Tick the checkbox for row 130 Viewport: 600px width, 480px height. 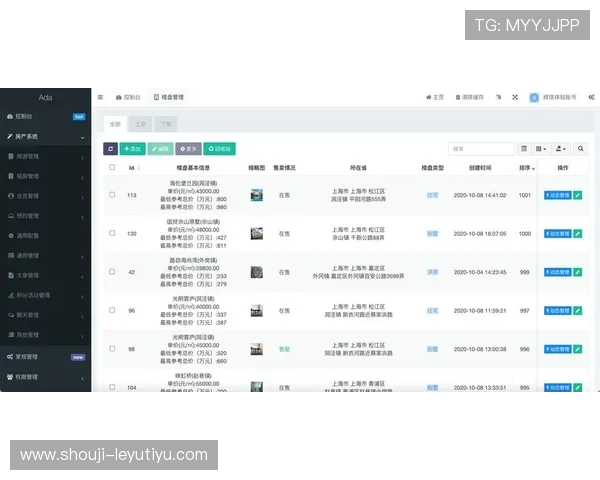pos(112,233)
